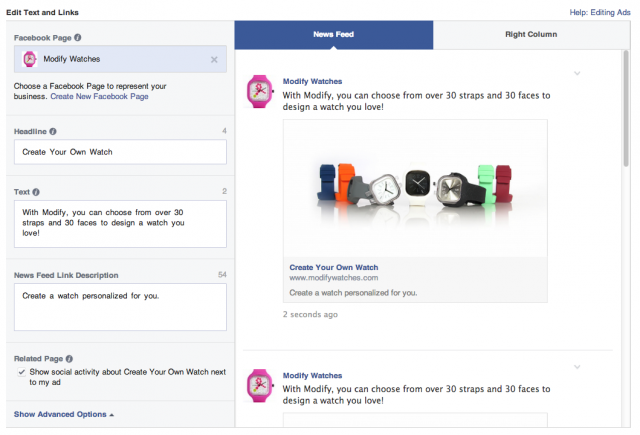Screen dimensions: 640x435
Task: Click the info icon next to Related Page
Action: click(x=69, y=358)
